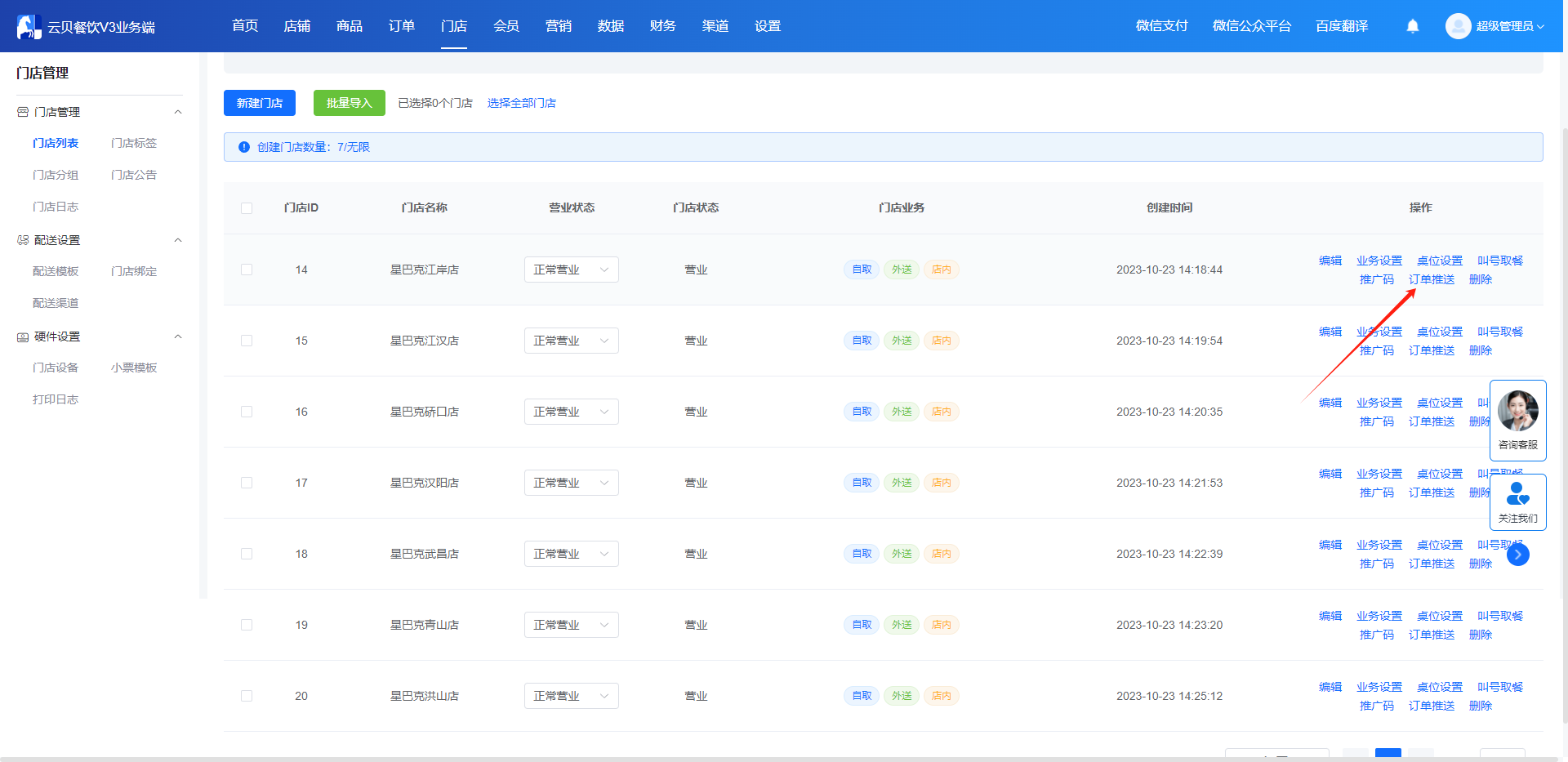Open 营业状态 dropdown for 星巴克江汉店
Image resolution: width=1568 pixels, height=762 pixels.
point(572,341)
